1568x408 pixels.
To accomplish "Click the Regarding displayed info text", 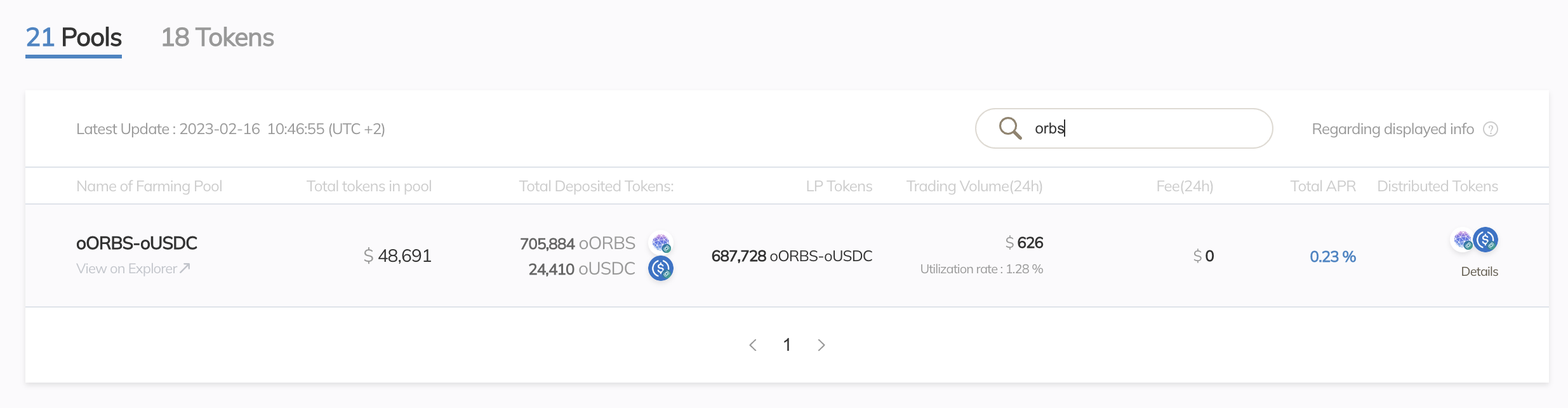I will [x=1393, y=129].
